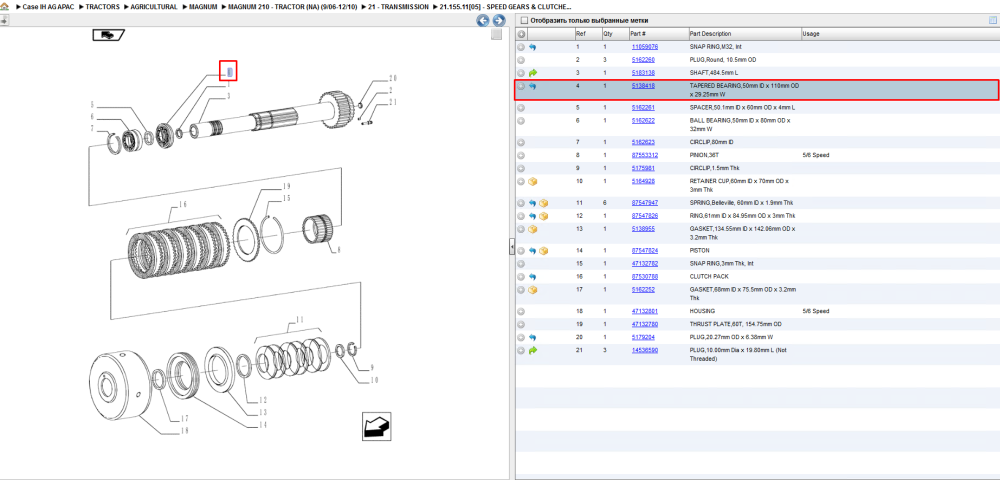Open column settings icon above parts table

coord(992,20)
